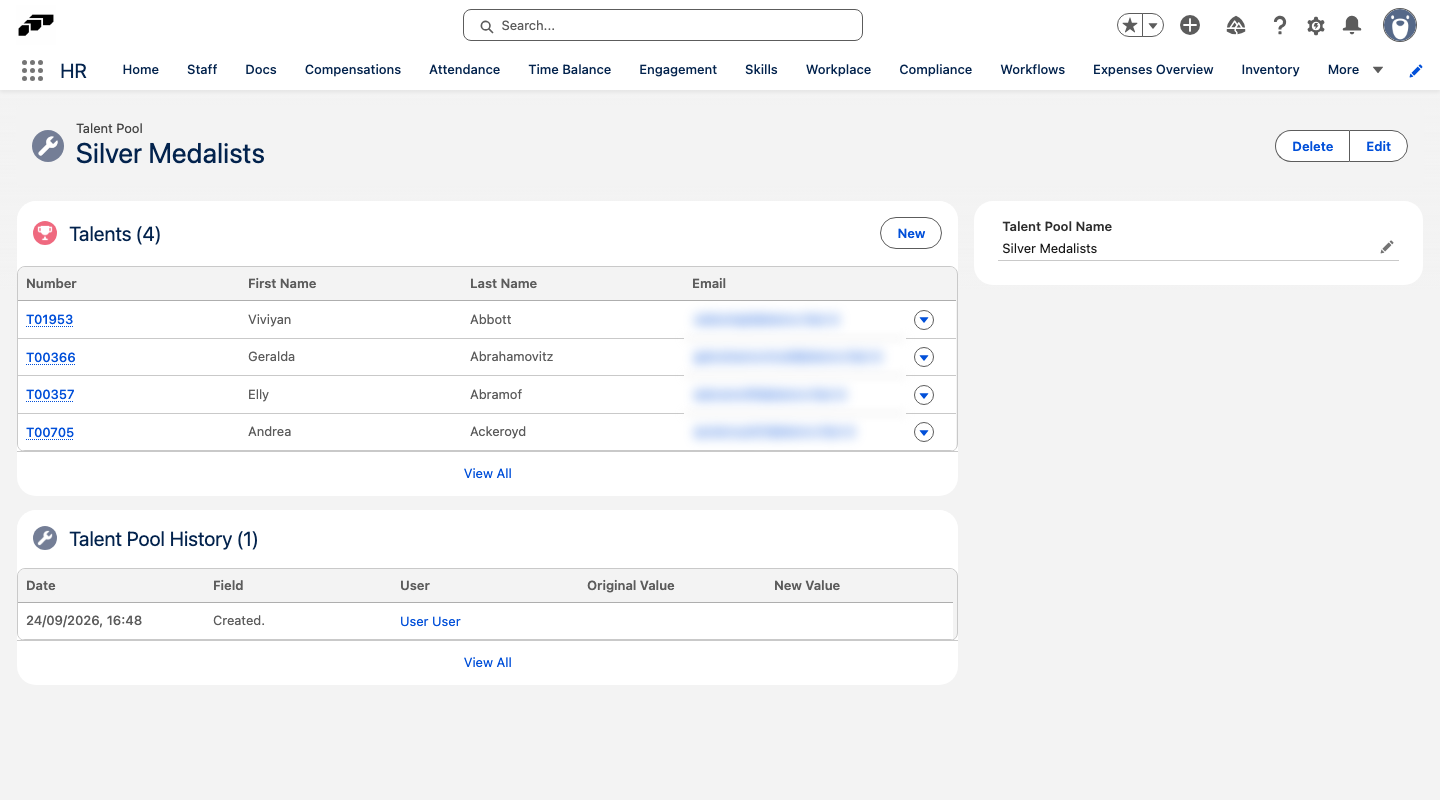1440x800 pixels.
Task: Click the edit navigation pencil icon
Action: [1416, 70]
